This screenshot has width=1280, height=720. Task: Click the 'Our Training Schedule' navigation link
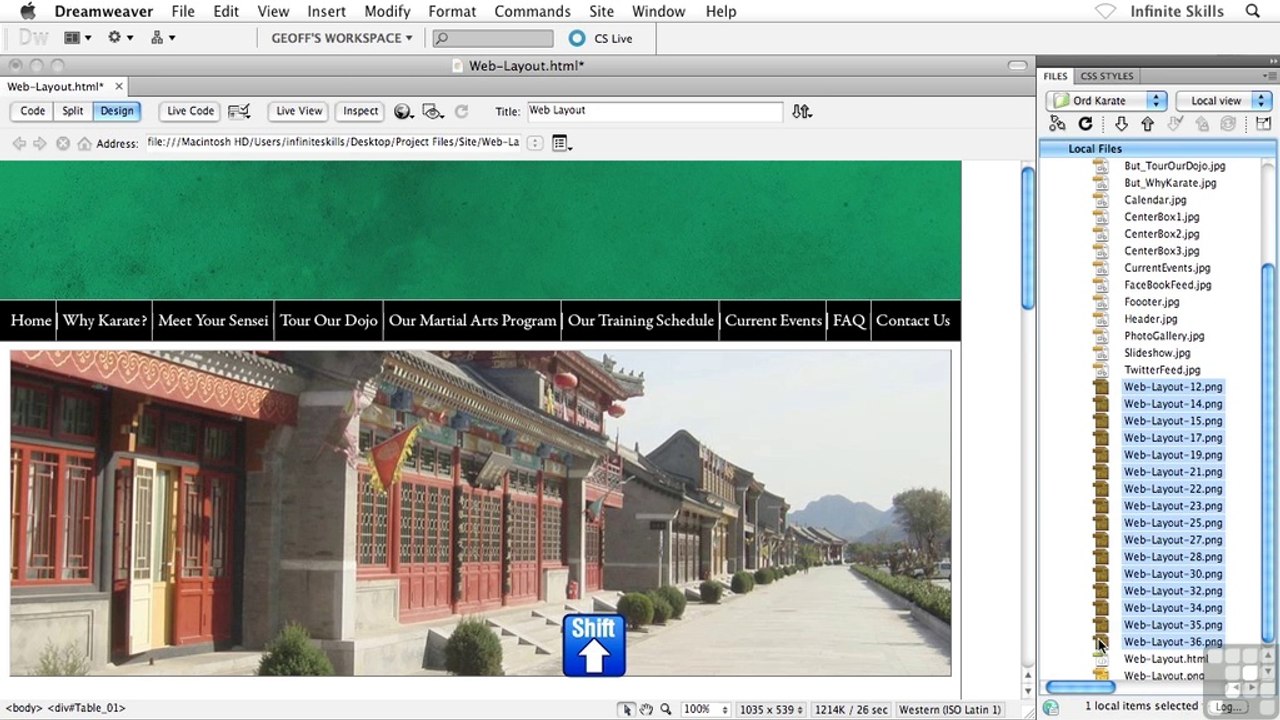pyautogui.click(x=641, y=321)
